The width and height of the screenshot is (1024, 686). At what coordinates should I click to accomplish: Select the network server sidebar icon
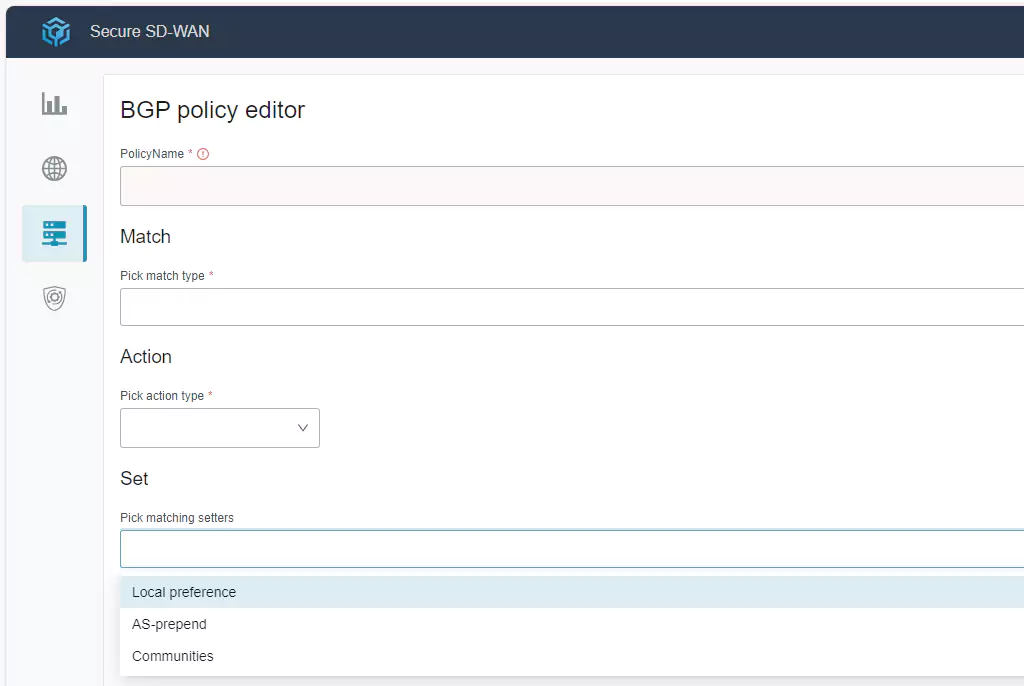click(54, 234)
